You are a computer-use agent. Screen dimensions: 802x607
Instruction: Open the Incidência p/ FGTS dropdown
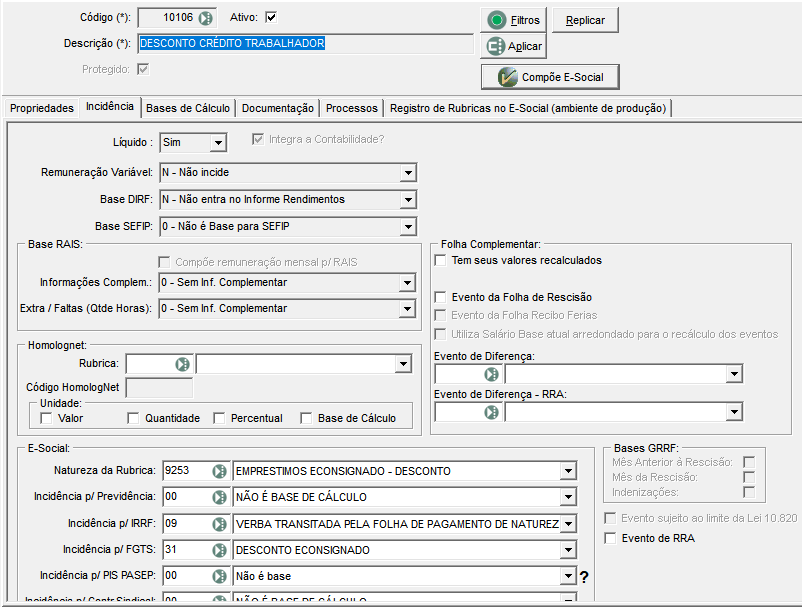[x=568, y=550]
